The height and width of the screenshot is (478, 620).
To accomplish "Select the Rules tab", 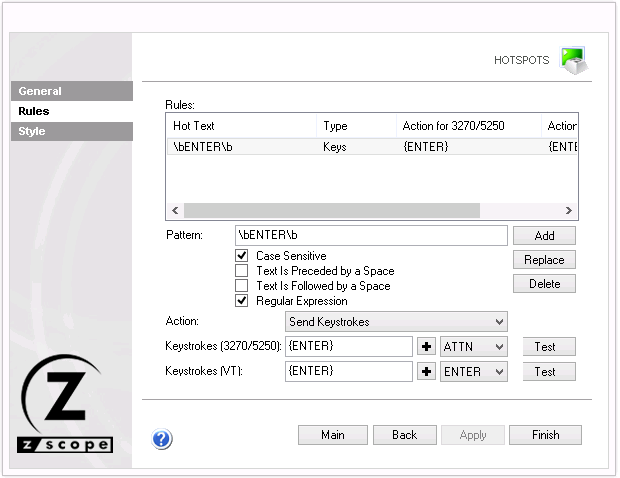I will pyautogui.click(x=72, y=111).
